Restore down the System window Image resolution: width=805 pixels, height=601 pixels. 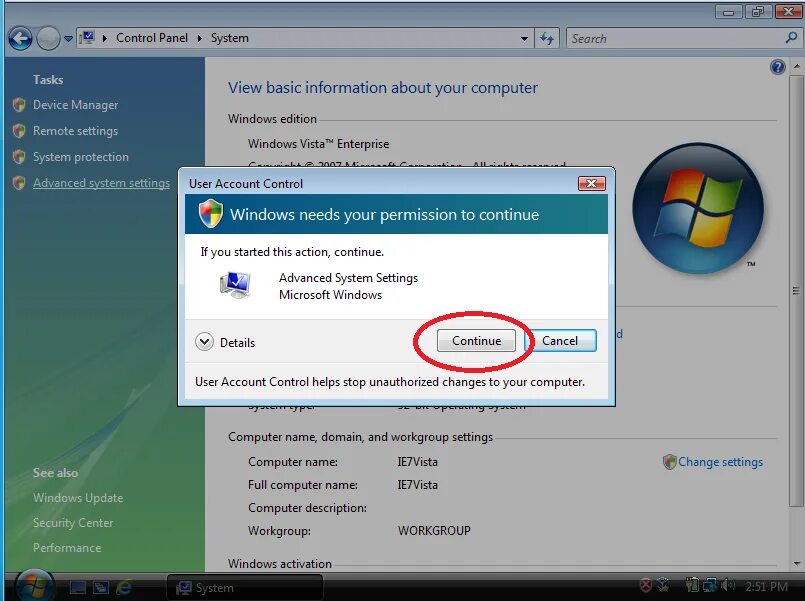click(x=758, y=12)
